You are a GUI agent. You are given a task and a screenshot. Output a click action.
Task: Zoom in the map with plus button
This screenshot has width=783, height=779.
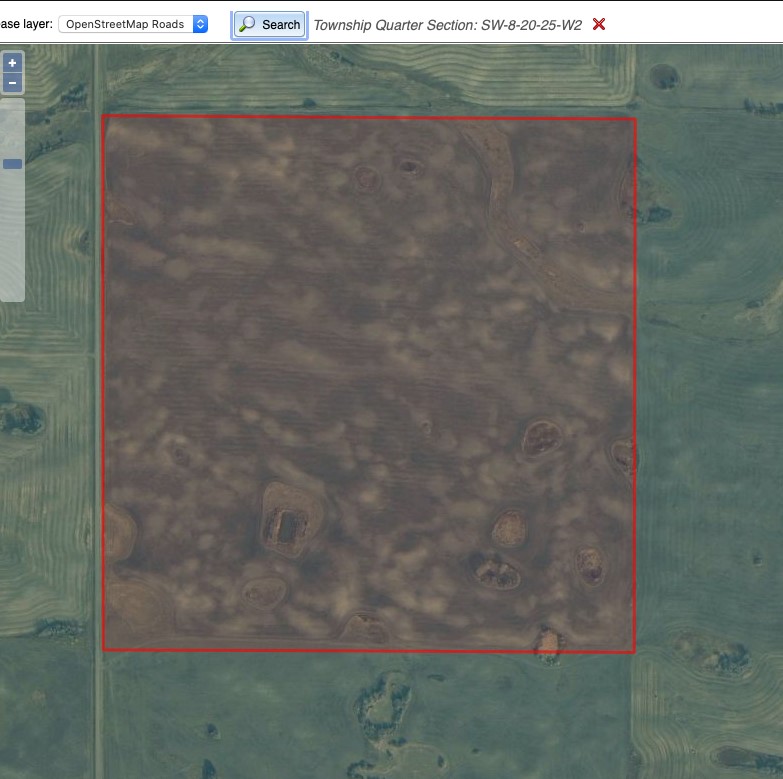(12, 63)
